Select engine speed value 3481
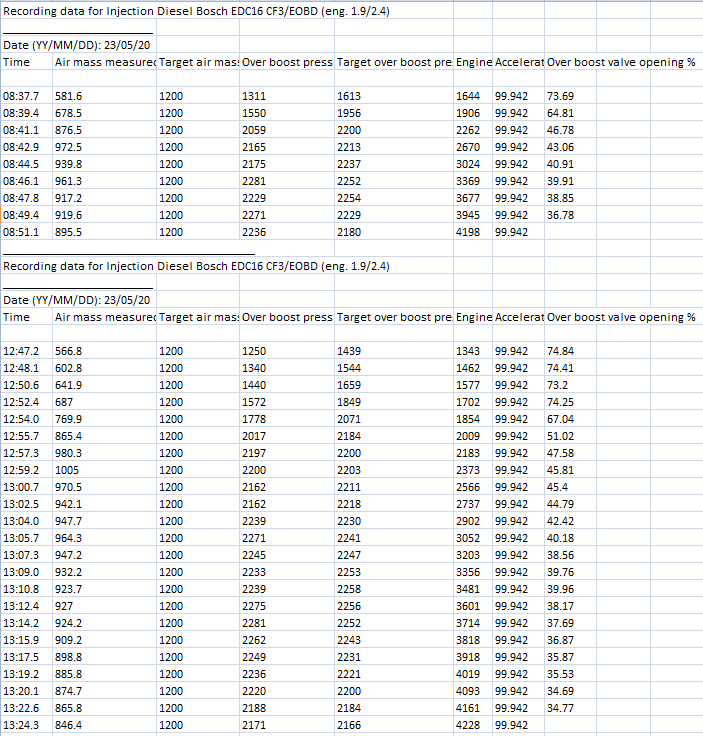The height and width of the screenshot is (736, 703). (x=468, y=589)
